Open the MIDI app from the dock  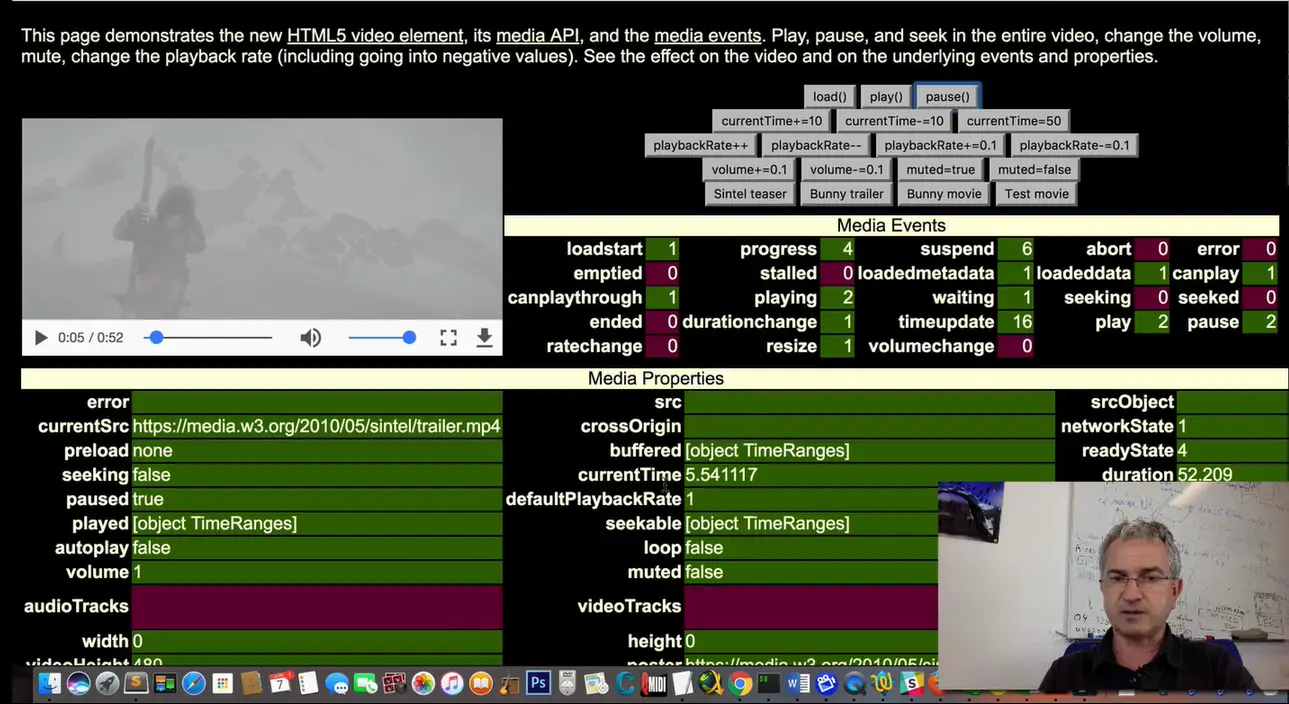coord(653,684)
